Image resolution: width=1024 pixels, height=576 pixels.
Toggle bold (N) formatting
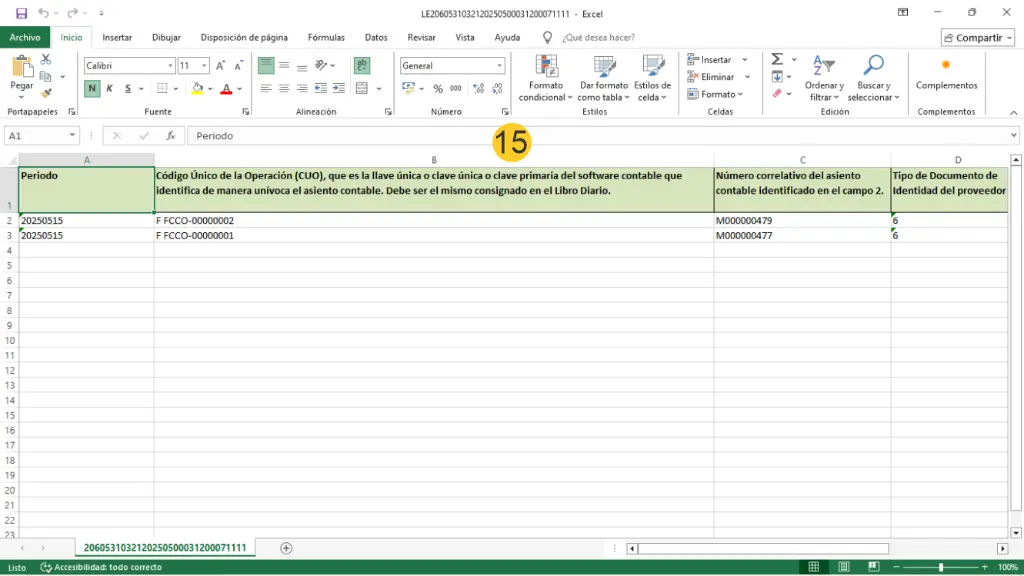[92, 88]
